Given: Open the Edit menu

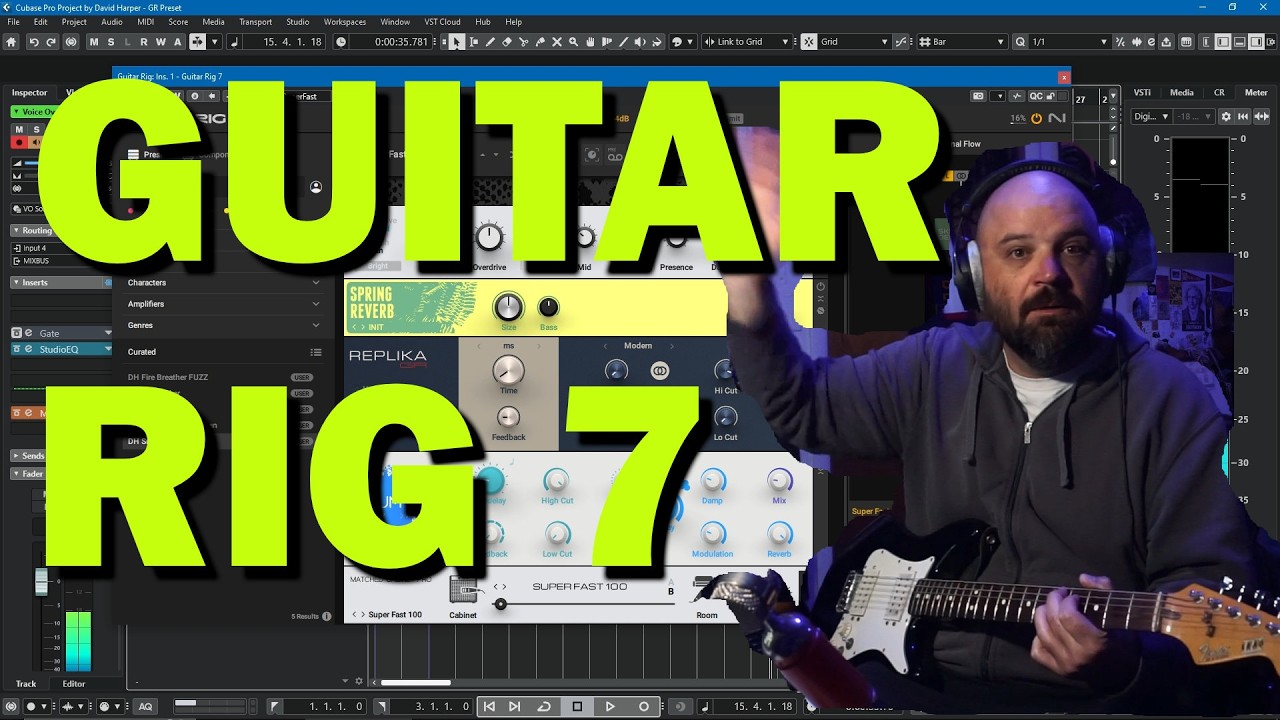Looking at the screenshot, I should 40,22.
